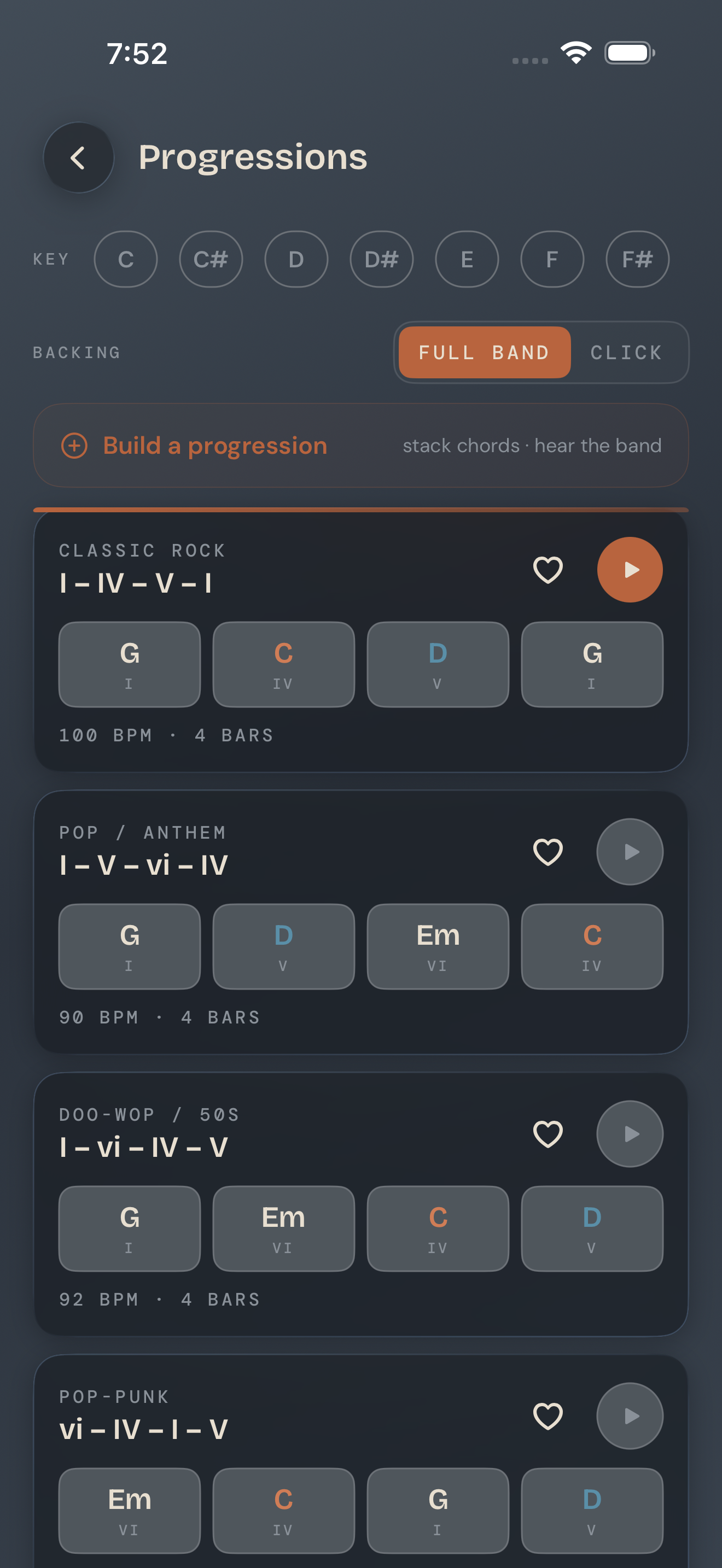Favorite the Pop-Punk progression heart
Image resolution: width=722 pixels, height=1568 pixels.
pyautogui.click(x=548, y=1416)
